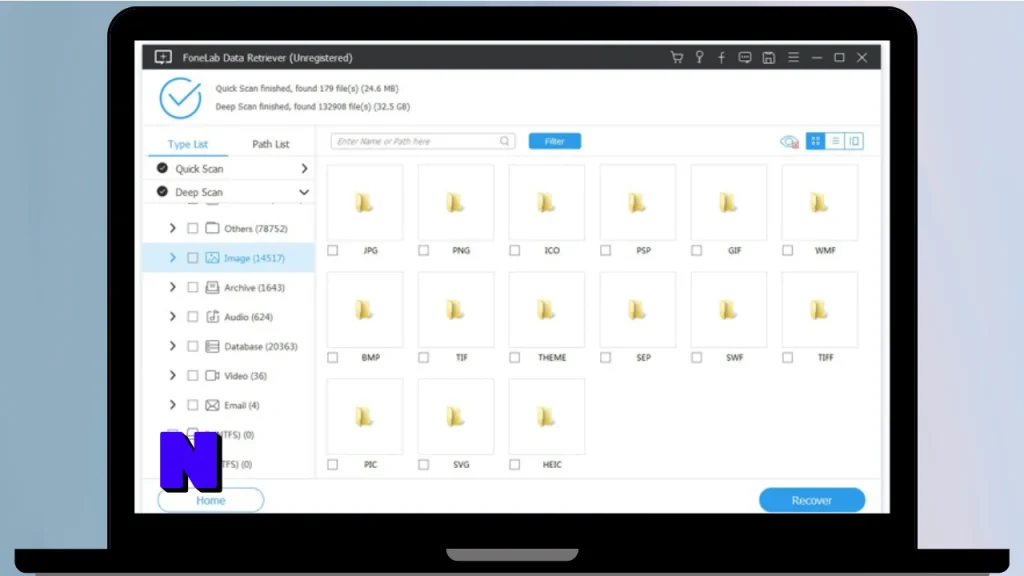This screenshot has height=576, width=1024.
Task: Select the Audio (624) category
Action: point(248,317)
